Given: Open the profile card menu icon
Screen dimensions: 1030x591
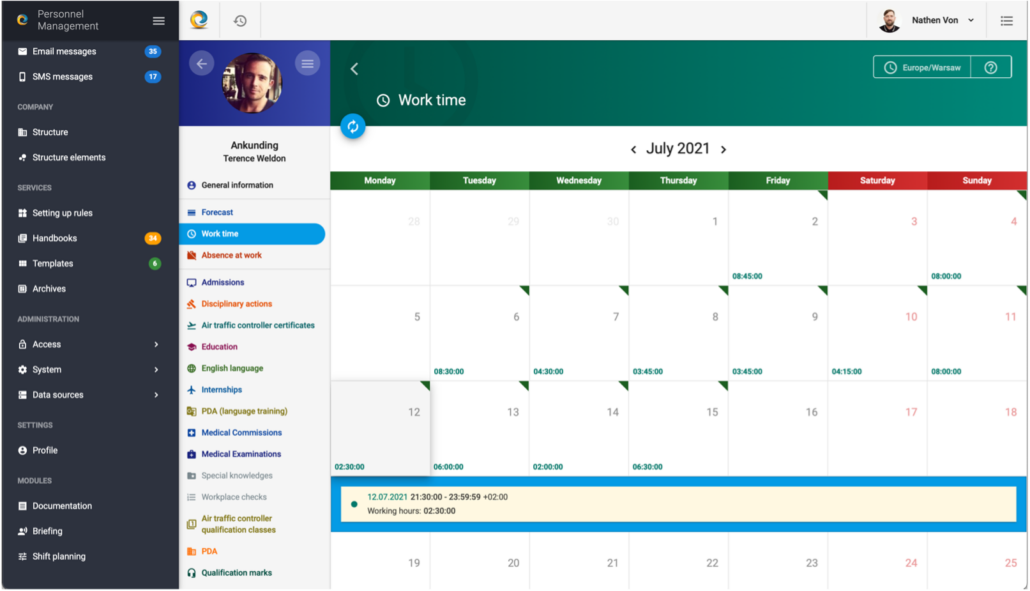Looking at the screenshot, I should [x=307, y=64].
